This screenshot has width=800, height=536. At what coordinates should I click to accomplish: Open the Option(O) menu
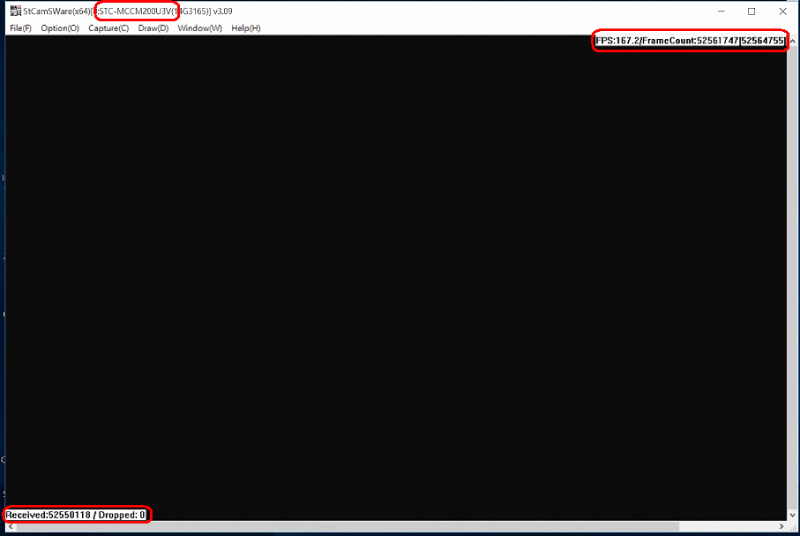pyautogui.click(x=60, y=28)
